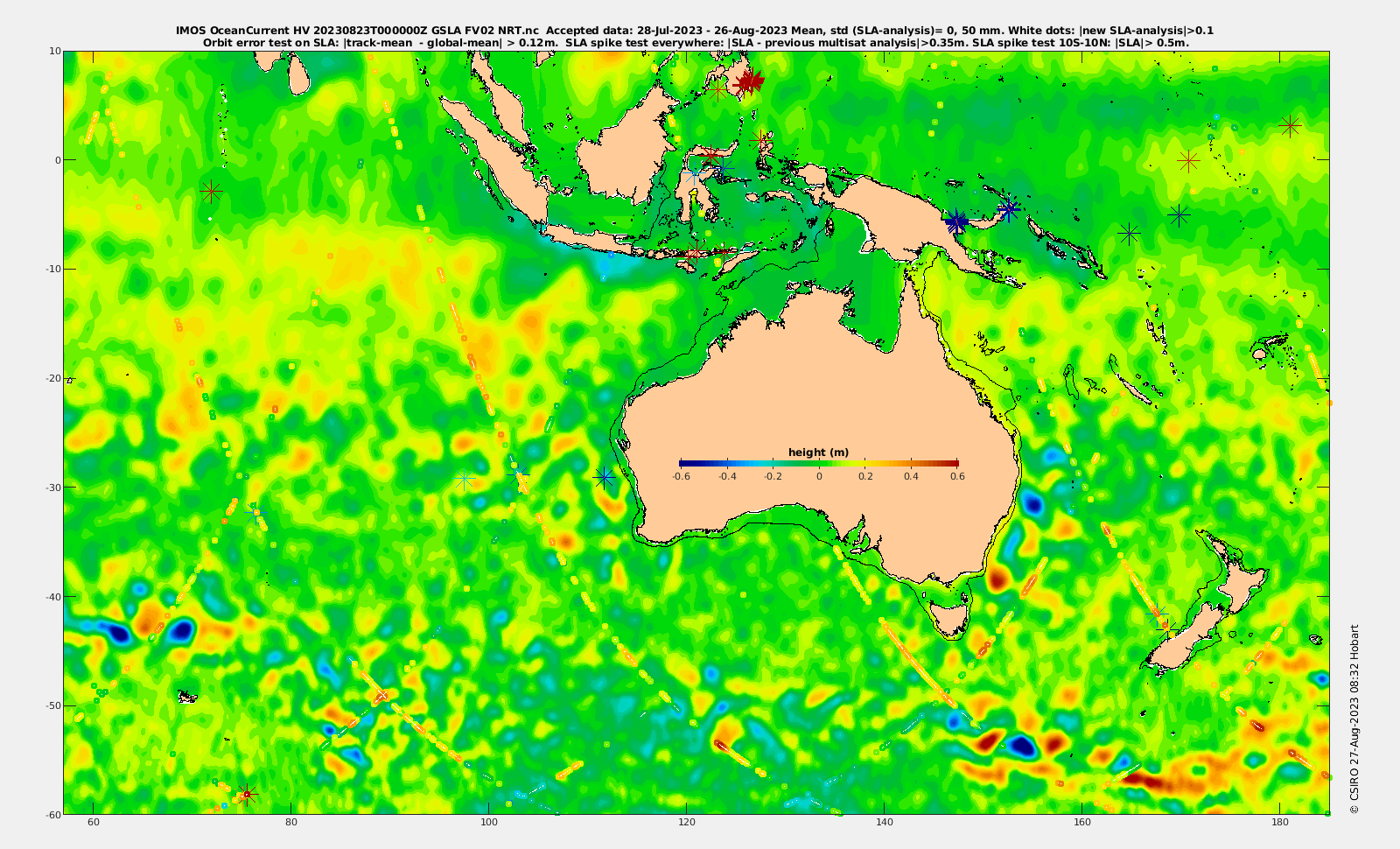The image size is (1400, 849).
Task: Click the red asterisk on equator near 171°E
Action: pos(1188,161)
